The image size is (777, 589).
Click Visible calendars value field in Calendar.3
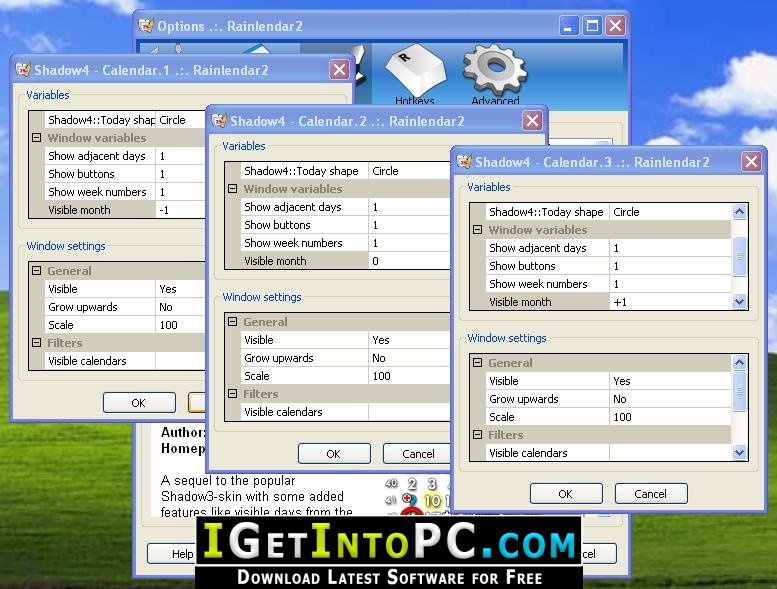[670, 452]
